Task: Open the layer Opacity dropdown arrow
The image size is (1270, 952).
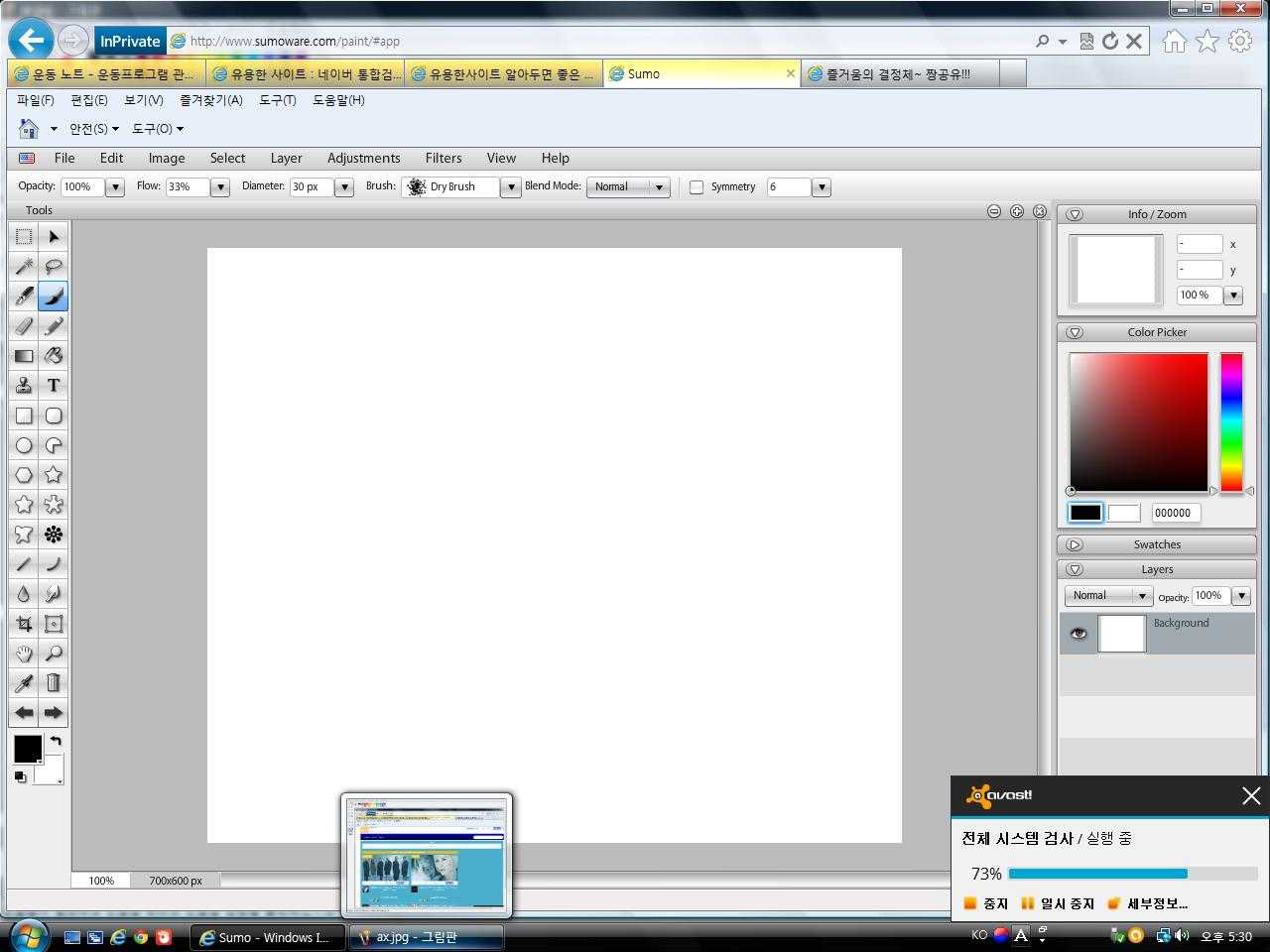Action: (x=1240, y=596)
